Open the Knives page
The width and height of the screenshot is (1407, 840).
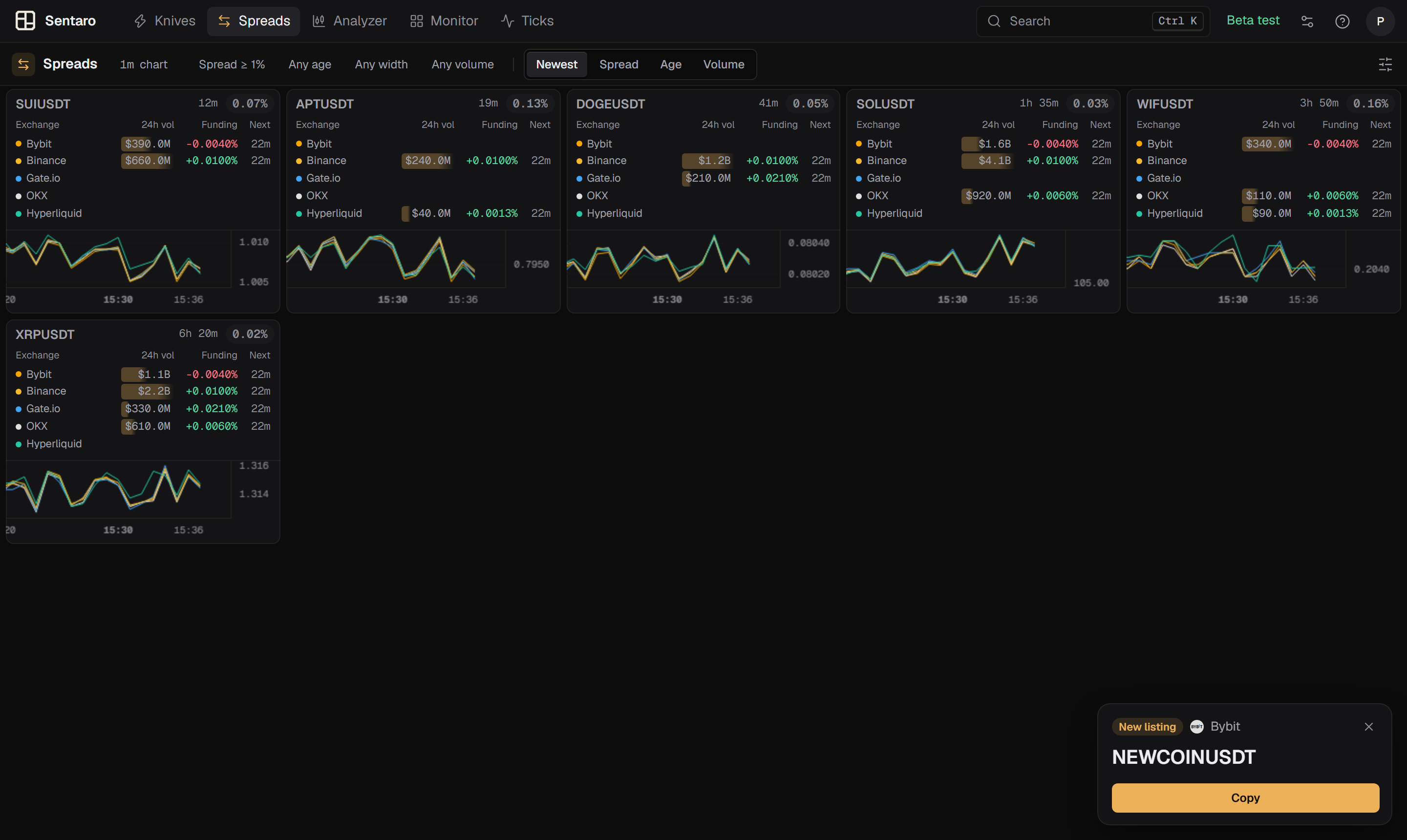click(x=165, y=21)
